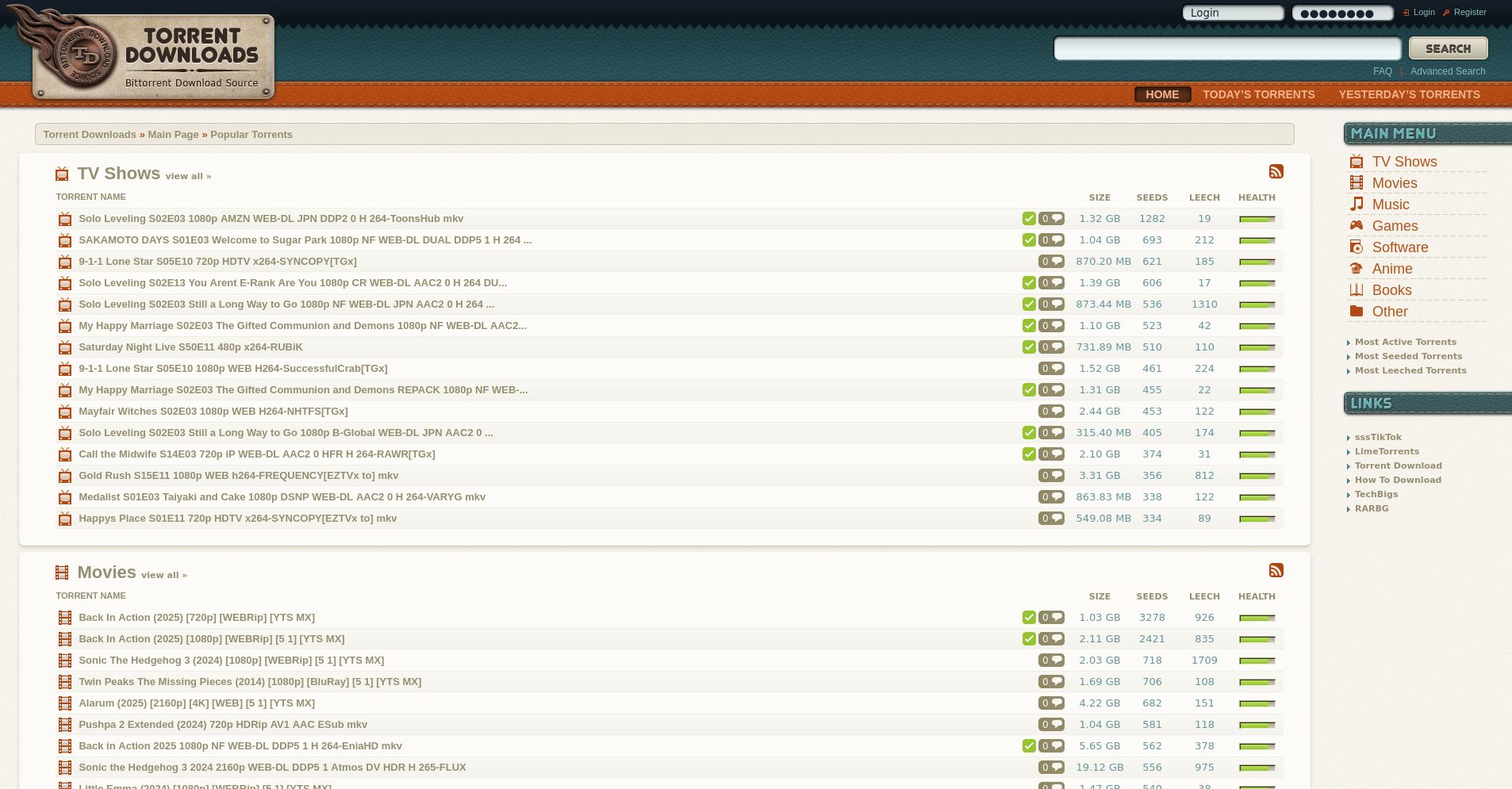This screenshot has width=1512, height=789.
Task: Click the verified checkmark on Solo Leveling S02E03
Action: [x=1029, y=219]
